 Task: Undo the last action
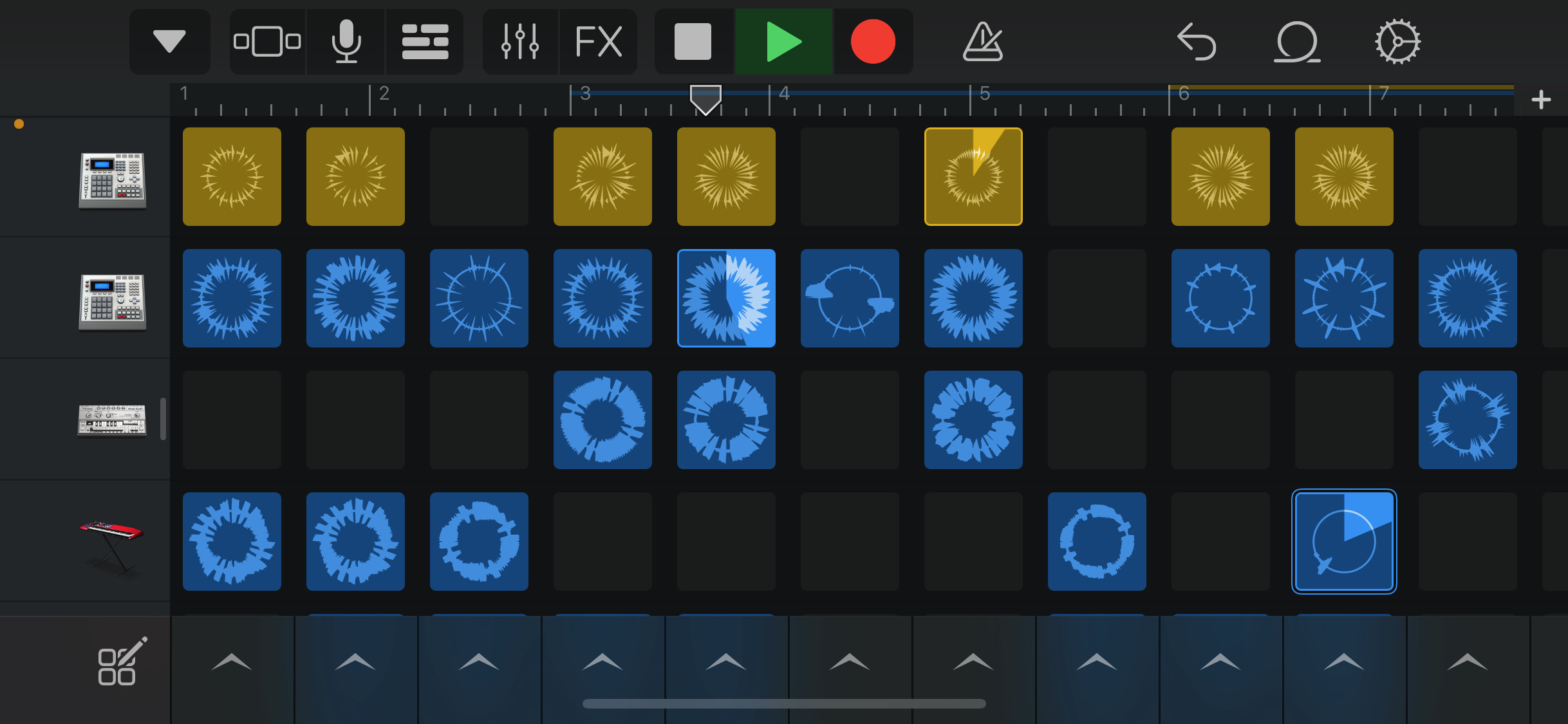pos(1197,42)
